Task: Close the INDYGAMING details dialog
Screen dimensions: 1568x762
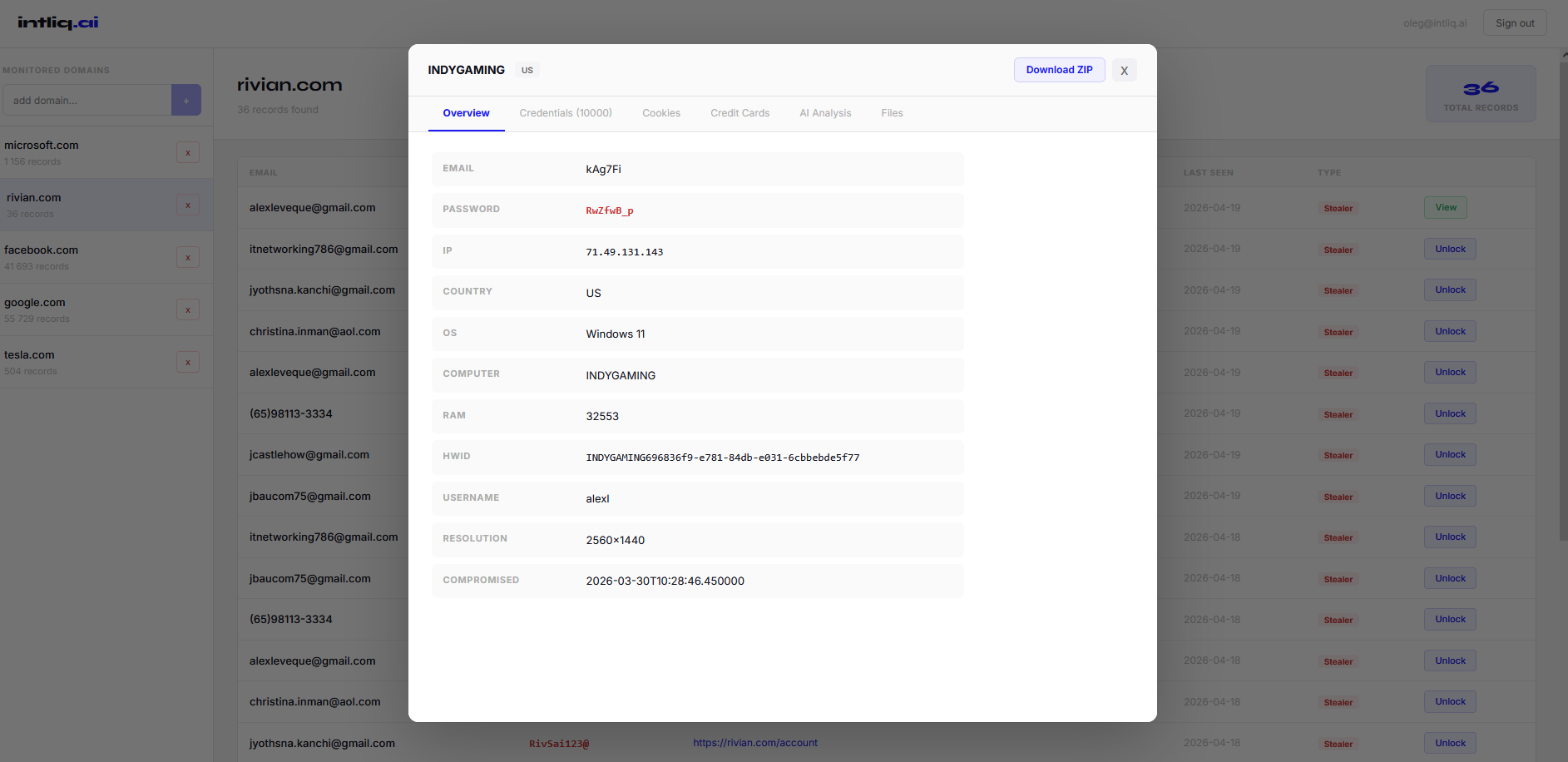Action: (1124, 70)
